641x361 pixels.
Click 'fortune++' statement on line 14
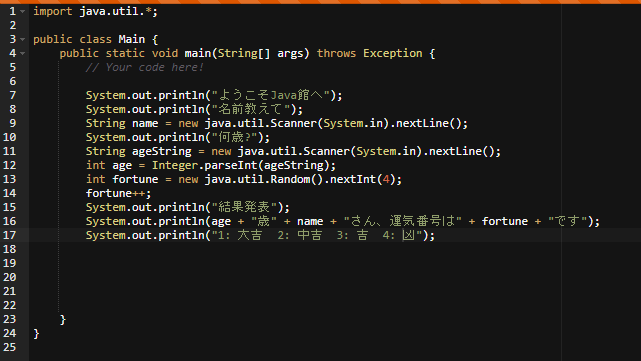(x=119, y=193)
